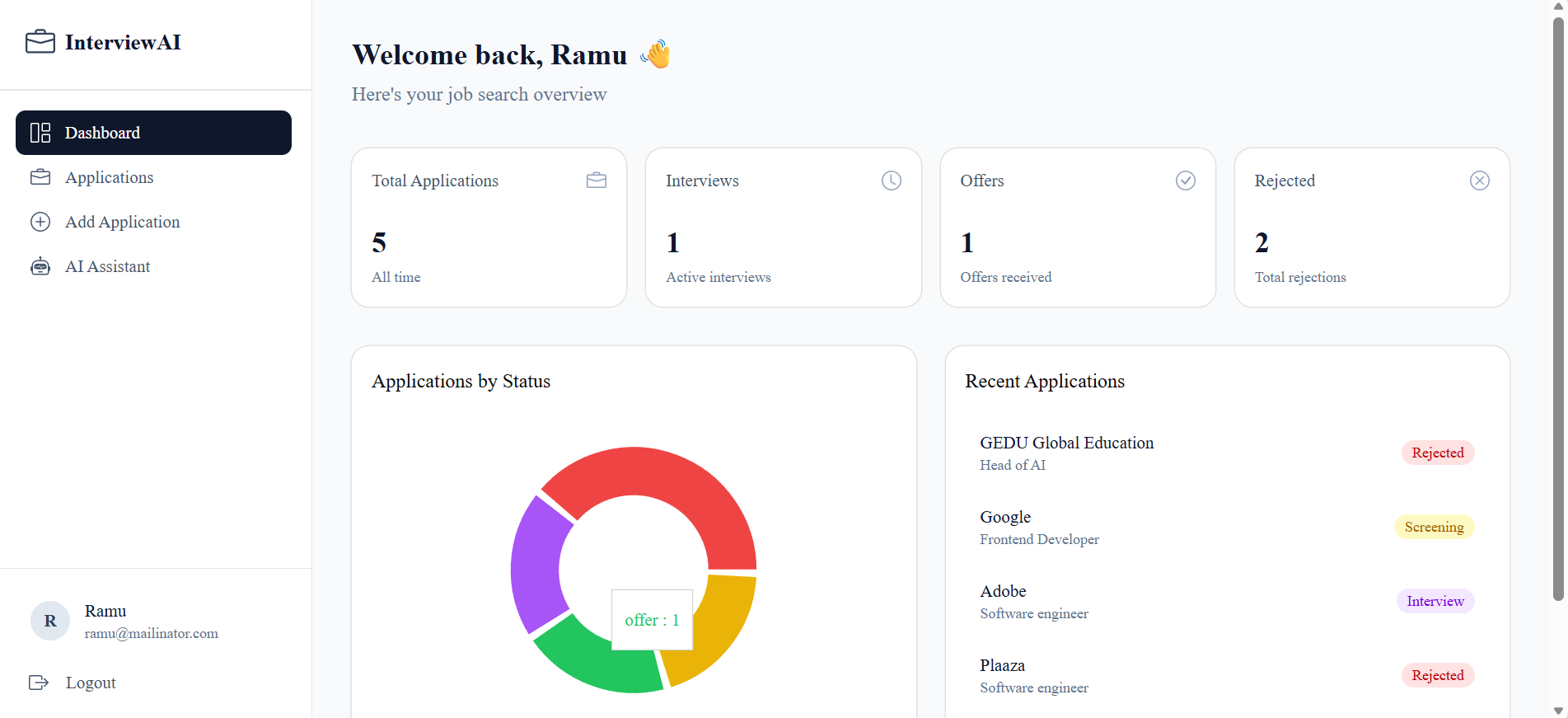The image size is (1568, 718).
Task: Click the X-circle icon on Rejected card
Action: click(x=1480, y=181)
